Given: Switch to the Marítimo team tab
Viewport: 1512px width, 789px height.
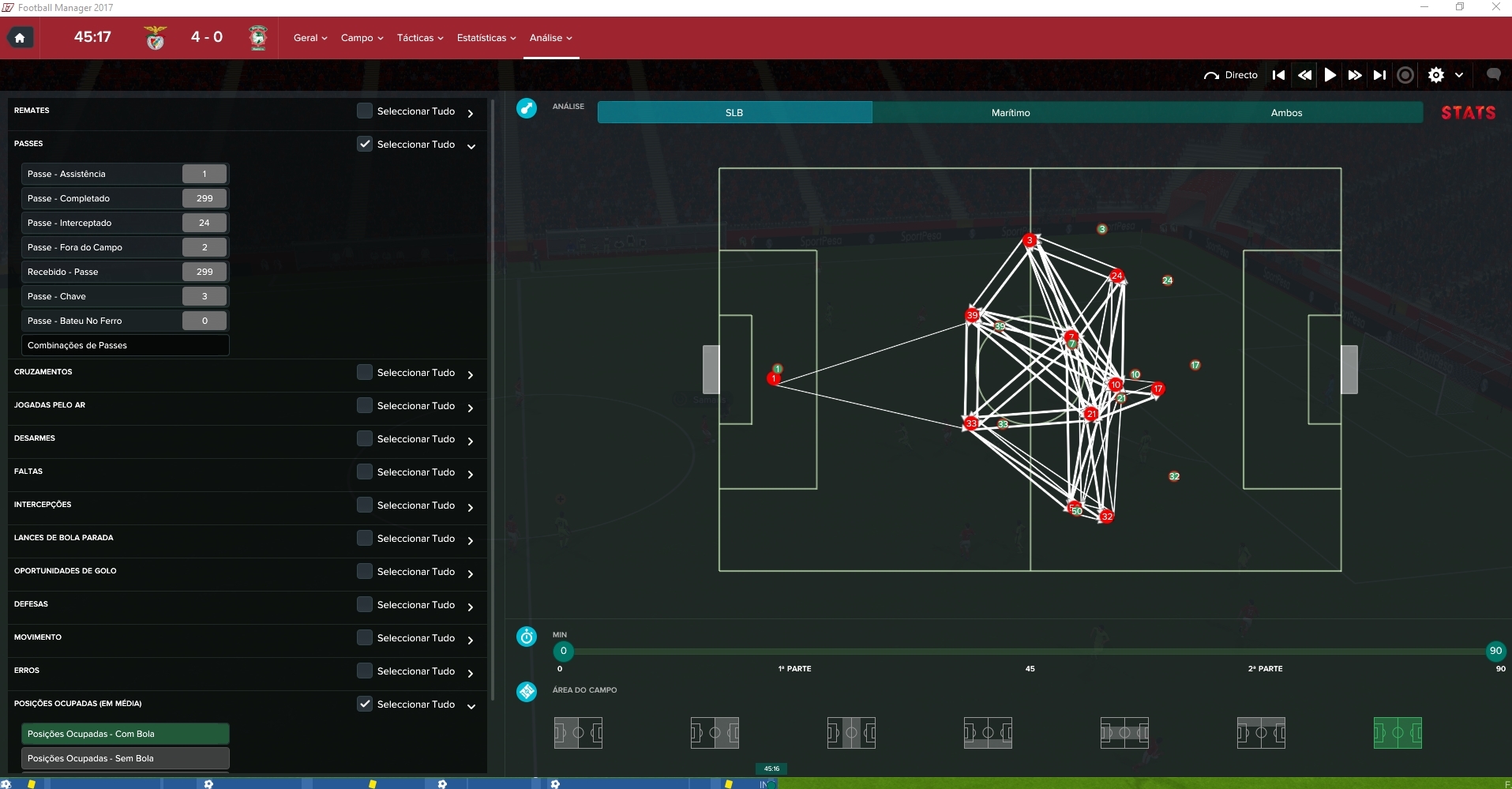Looking at the screenshot, I should (x=1011, y=113).
